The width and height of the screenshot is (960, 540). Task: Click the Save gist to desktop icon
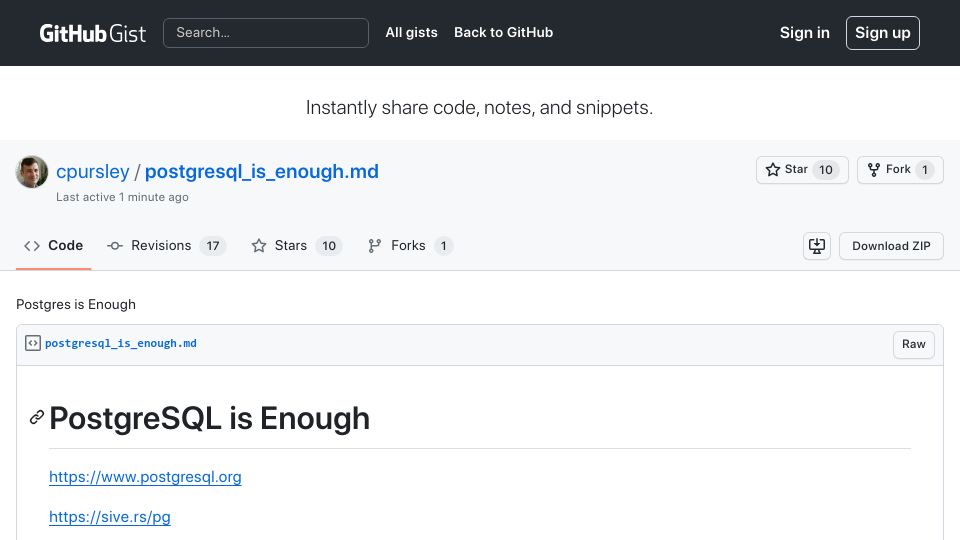817,246
